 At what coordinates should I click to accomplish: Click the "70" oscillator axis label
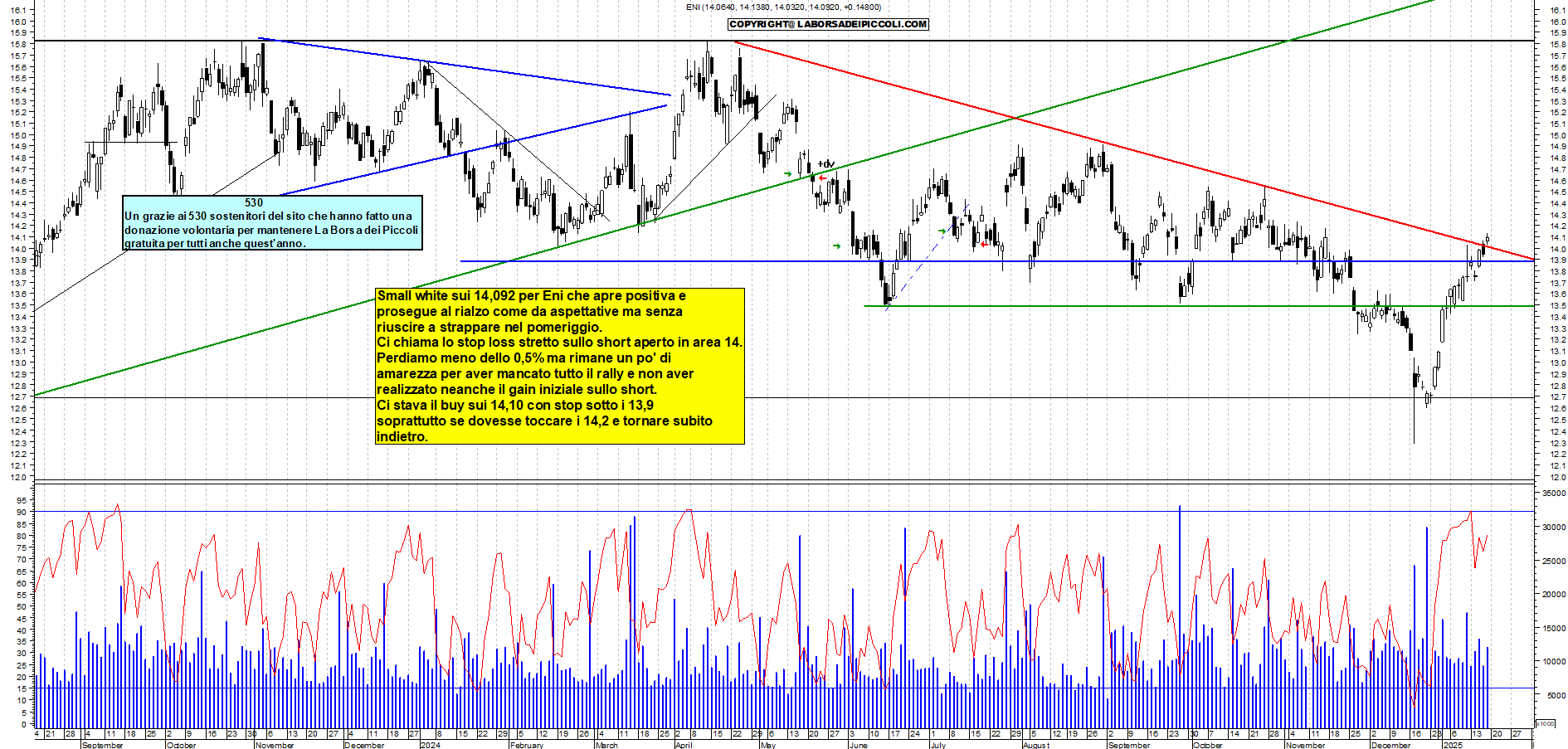[x=22, y=559]
